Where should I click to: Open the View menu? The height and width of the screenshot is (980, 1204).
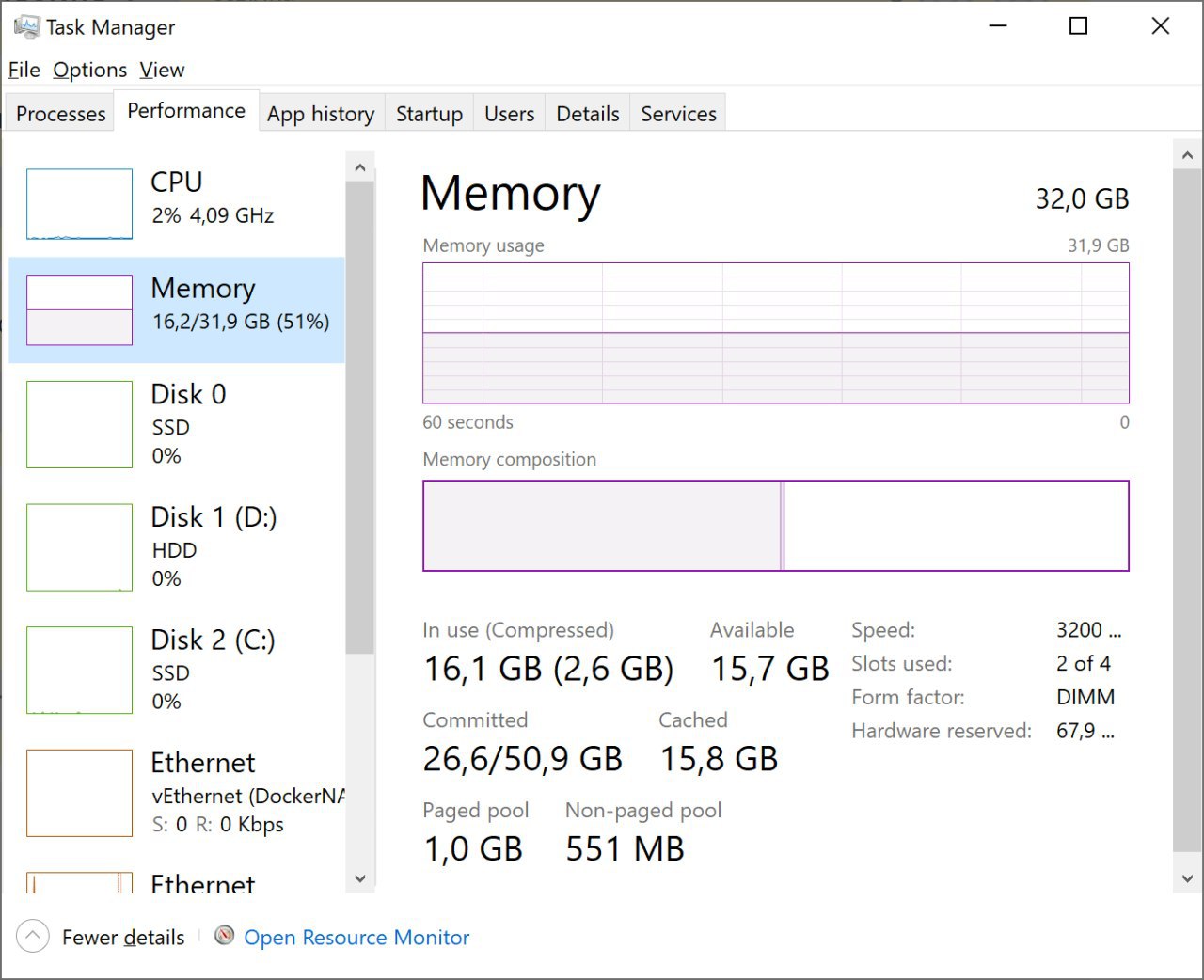tap(163, 70)
